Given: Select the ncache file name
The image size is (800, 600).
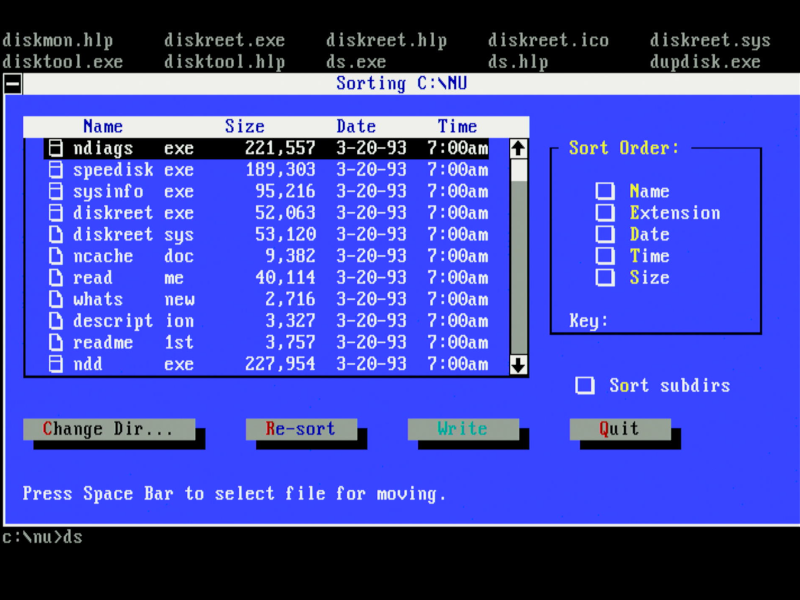Looking at the screenshot, I should (x=103, y=256).
